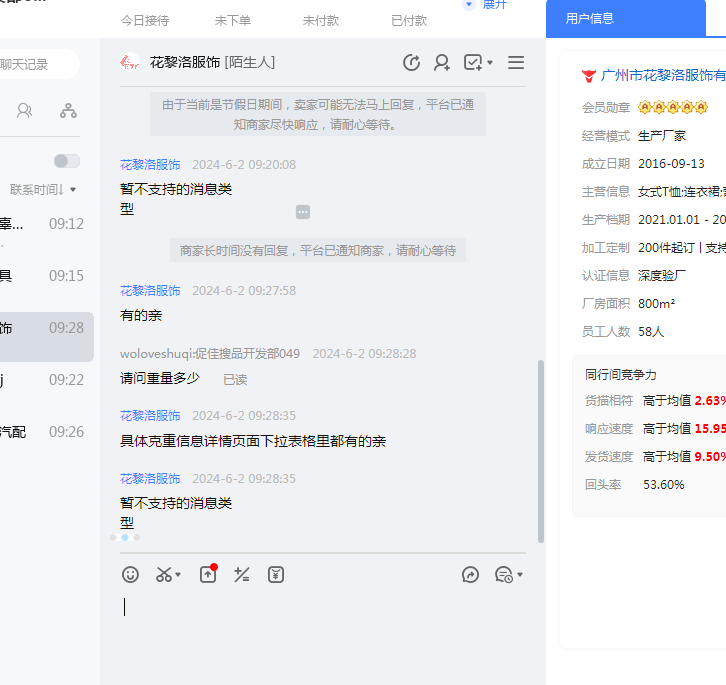Select the conversation timestamped 09:22

[48, 380]
